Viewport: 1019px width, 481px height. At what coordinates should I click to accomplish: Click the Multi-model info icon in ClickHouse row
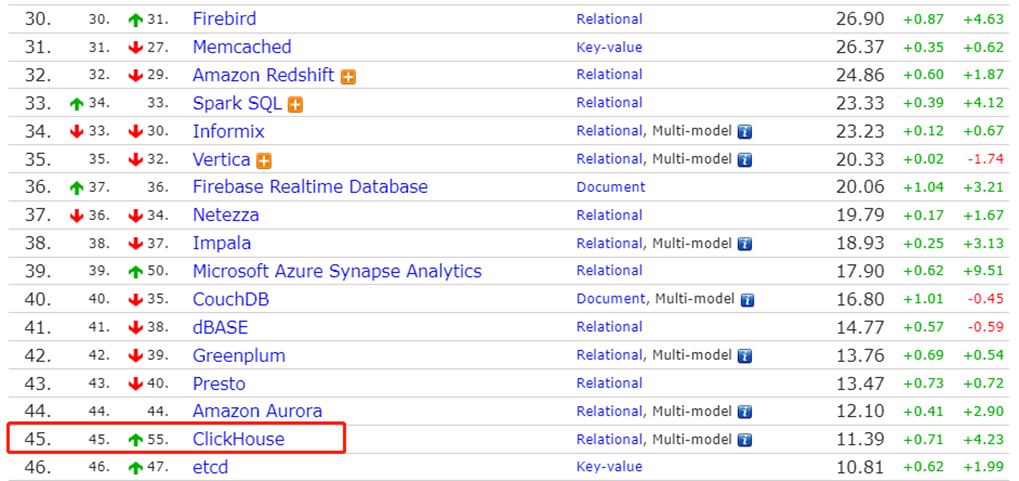click(745, 441)
